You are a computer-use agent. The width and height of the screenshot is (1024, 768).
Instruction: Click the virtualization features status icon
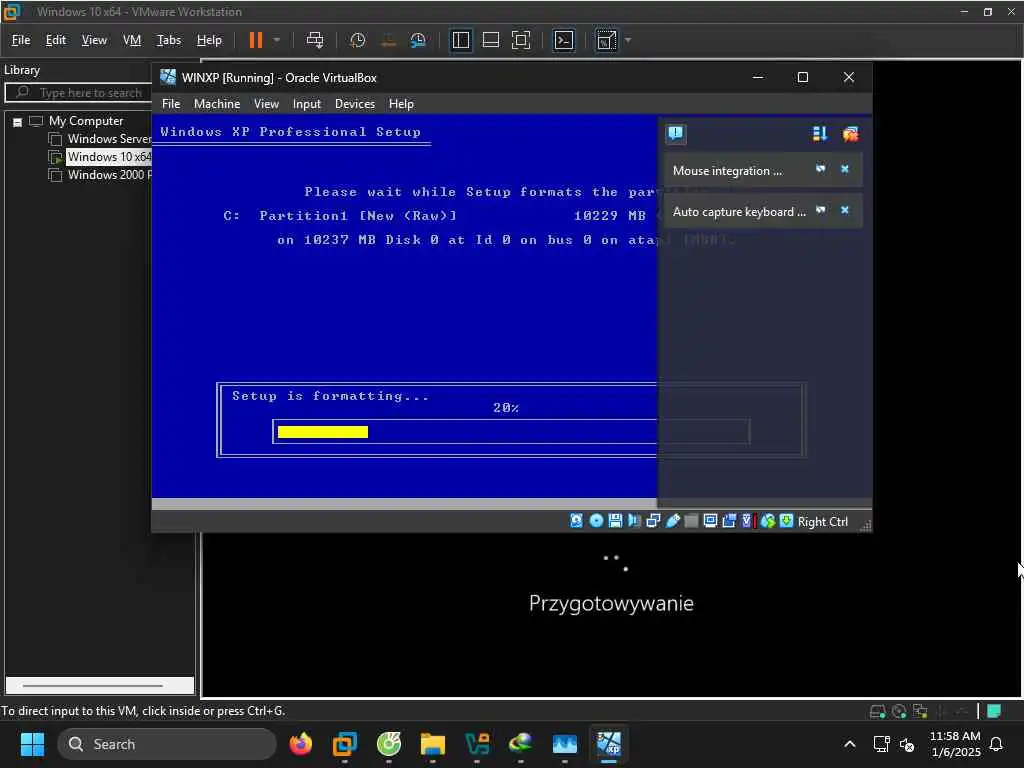coord(748,520)
